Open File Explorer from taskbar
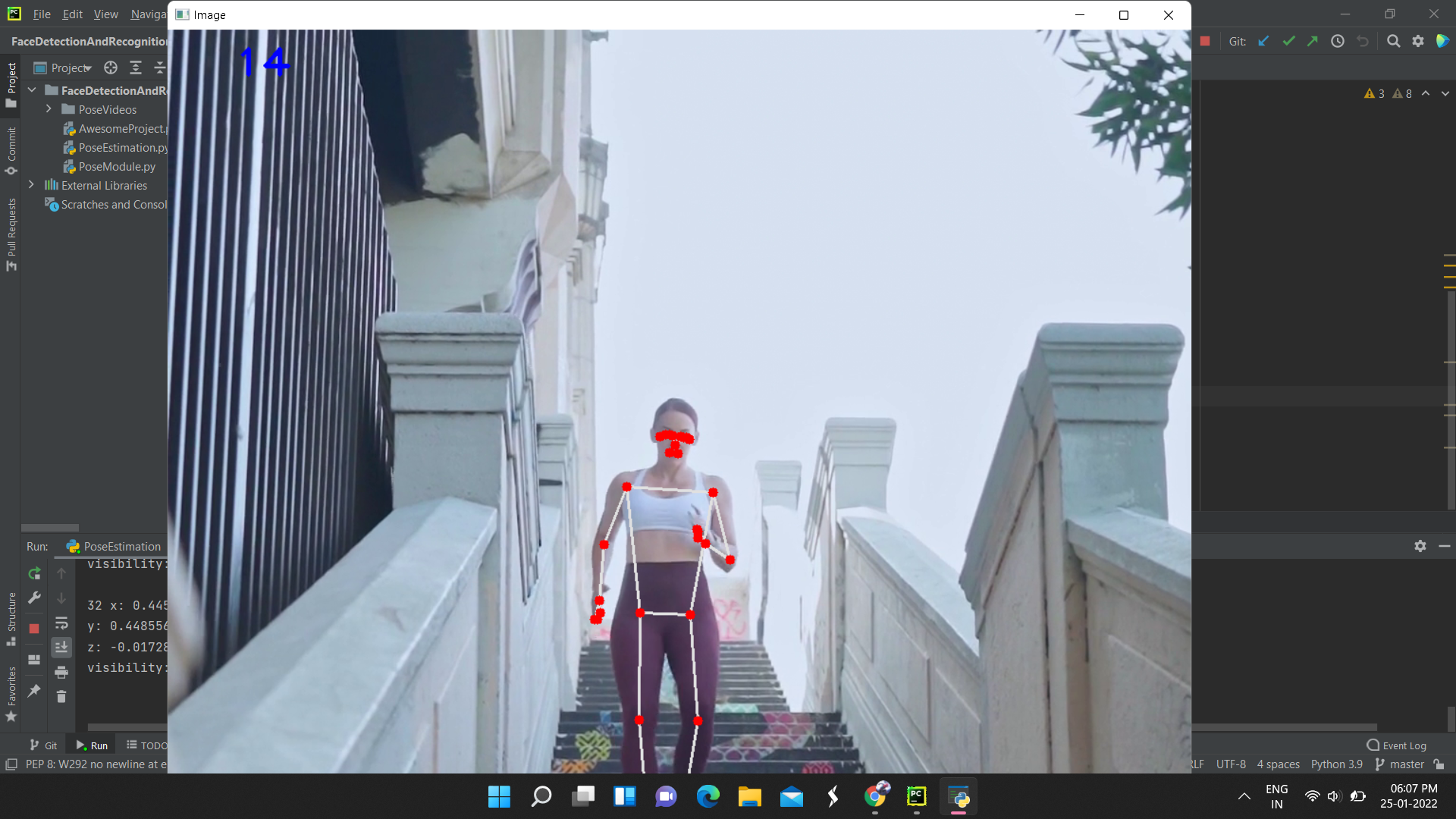Screen dimensions: 1456x819 coord(750,797)
